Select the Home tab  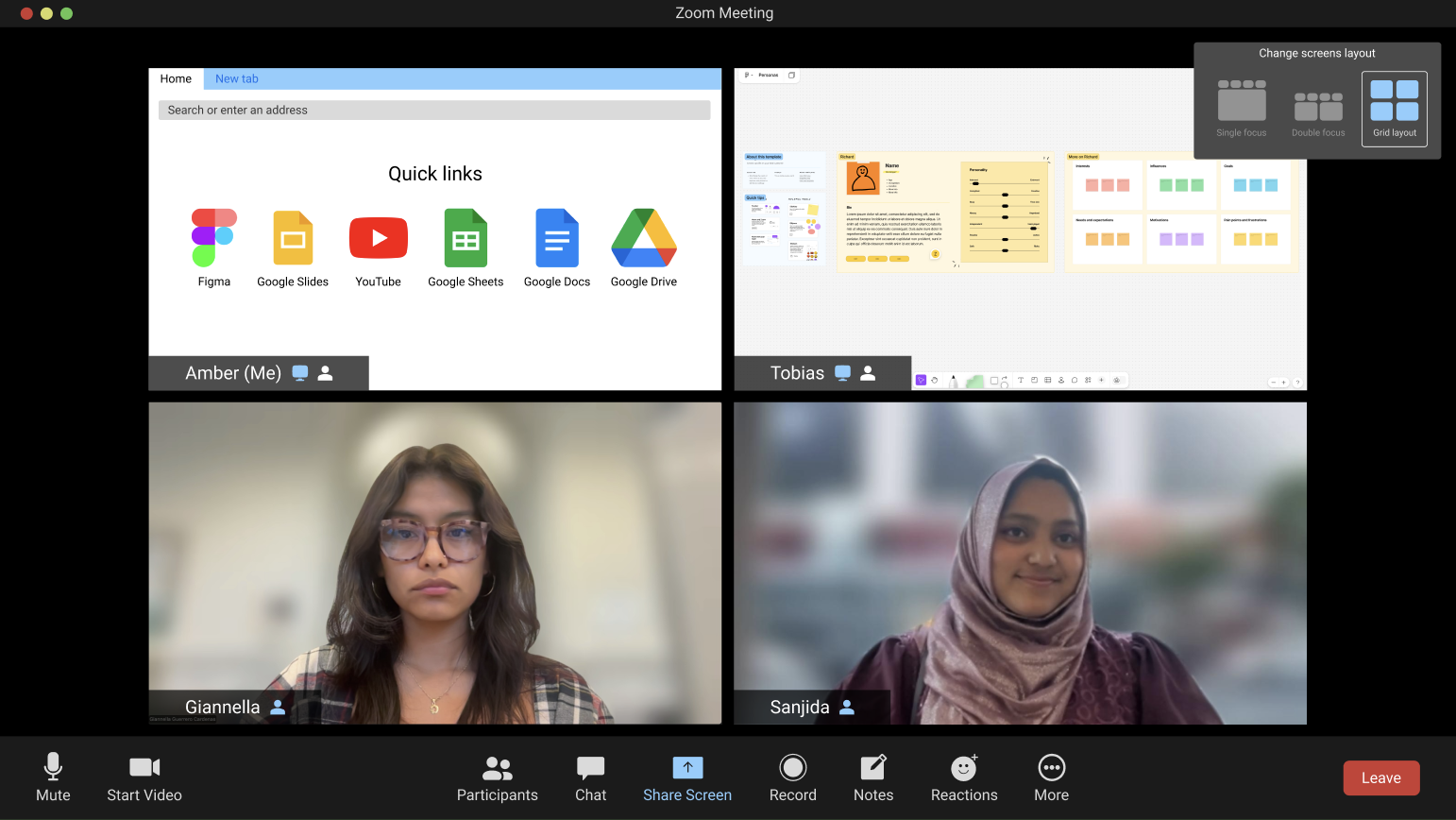(x=176, y=78)
